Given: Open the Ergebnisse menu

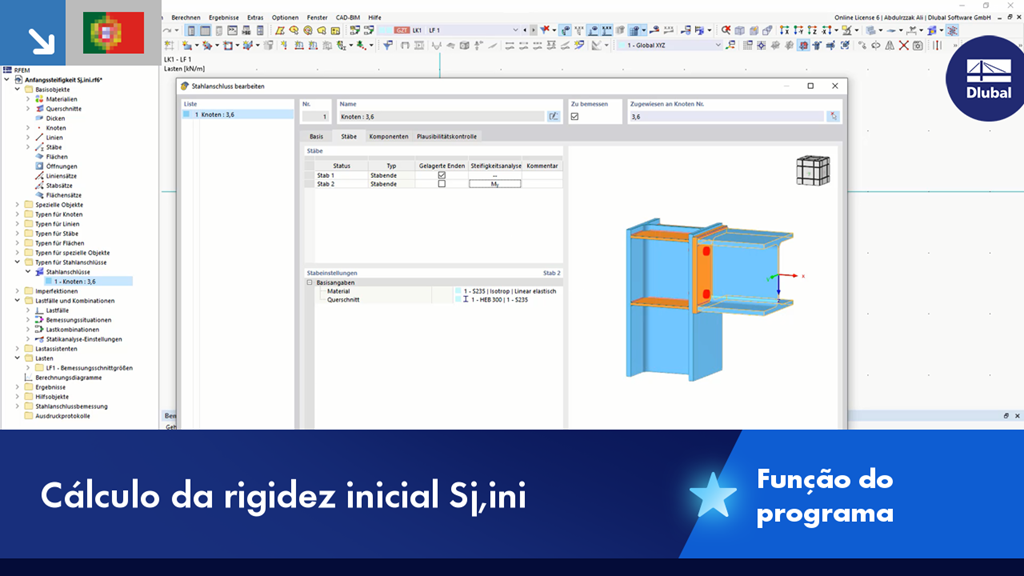Looking at the screenshot, I should pyautogui.click(x=223, y=18).
